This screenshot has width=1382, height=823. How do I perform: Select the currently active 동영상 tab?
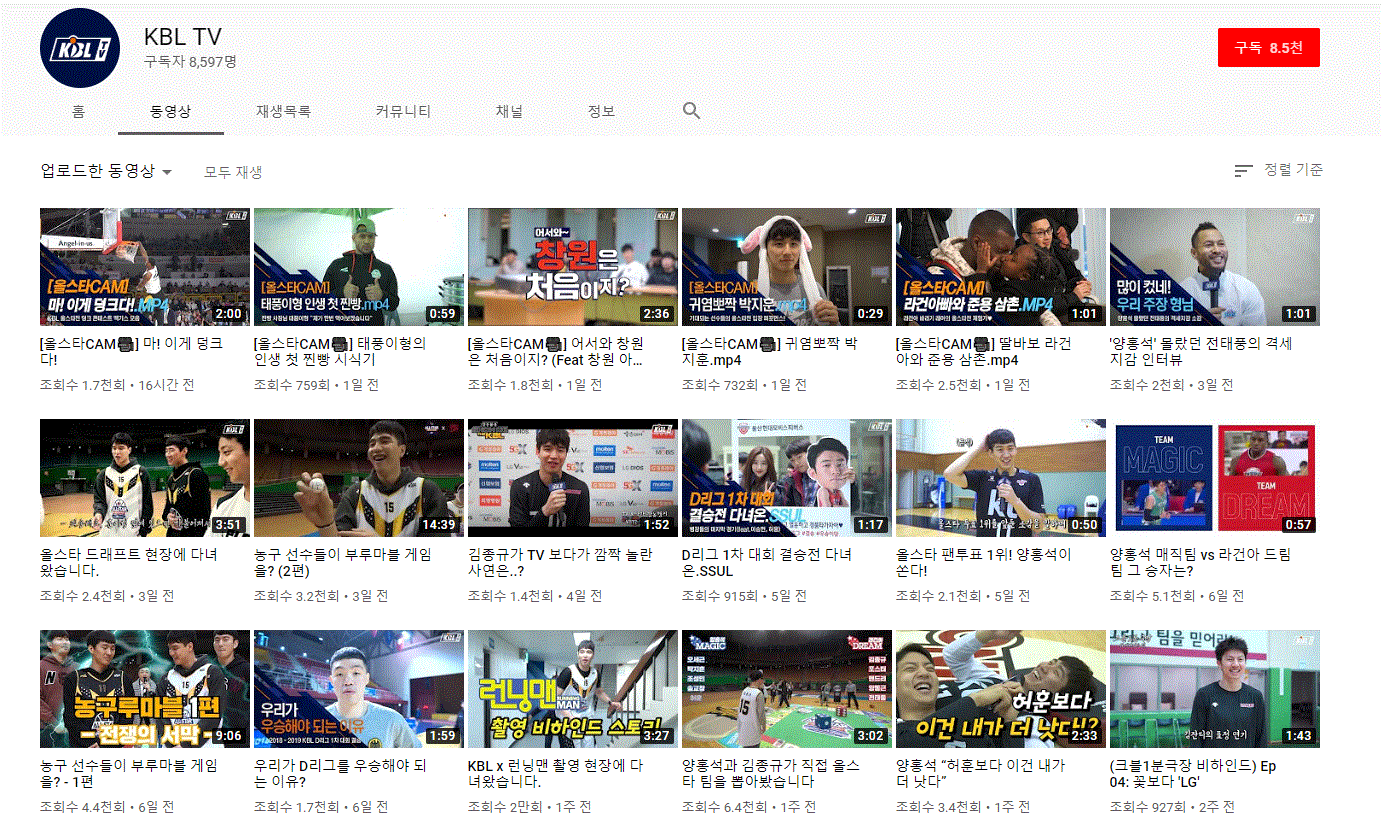click(170, 111)
